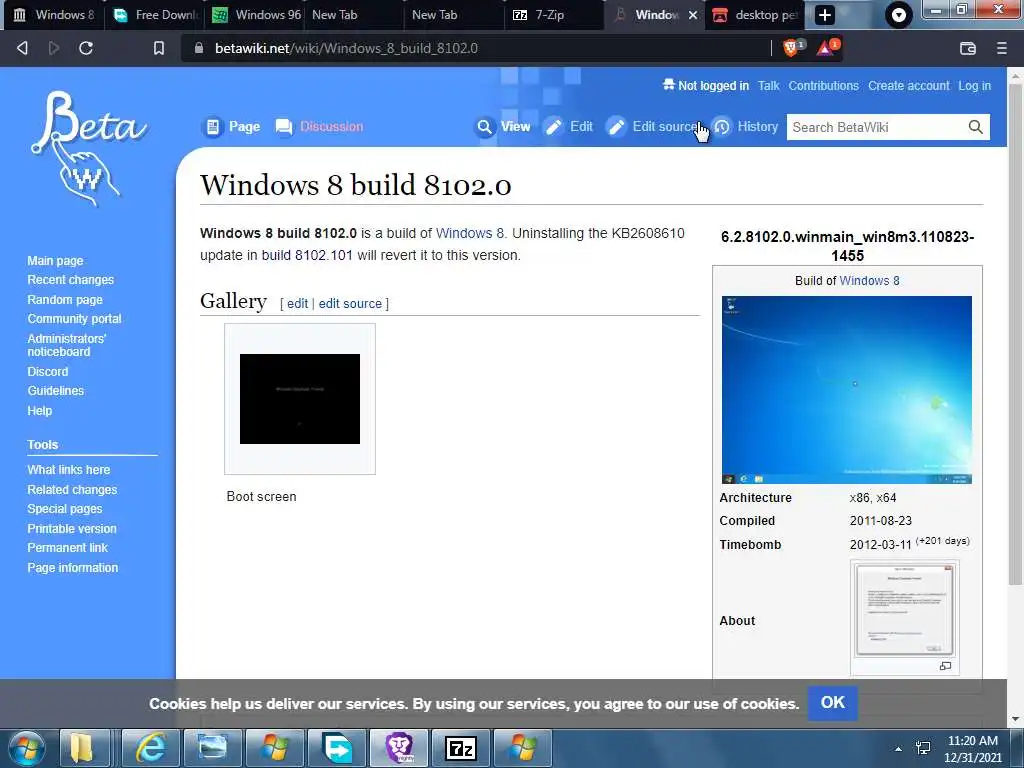Viewport: 1024px width, 768px height.
Task: Open the Discord sidebar link
Action: click(48, 372)
